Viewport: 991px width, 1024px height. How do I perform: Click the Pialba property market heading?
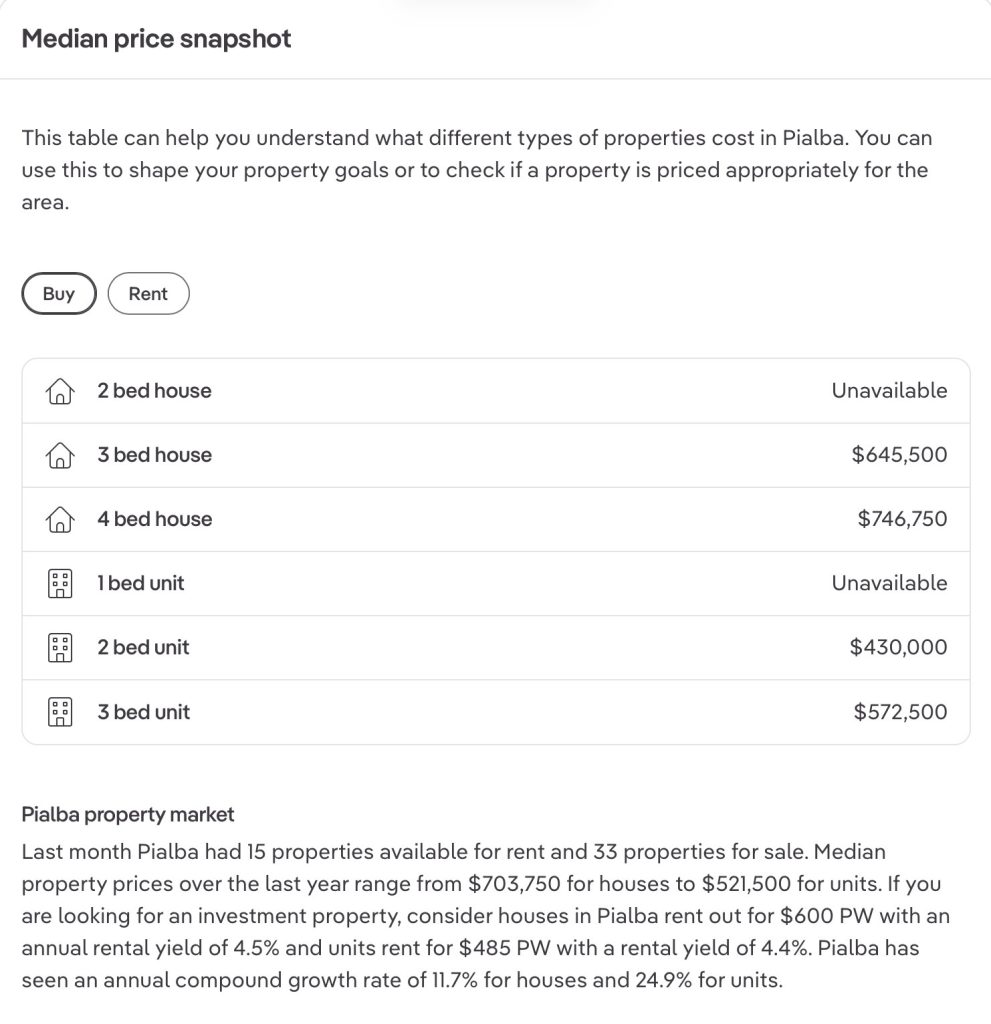click(128, 815)
